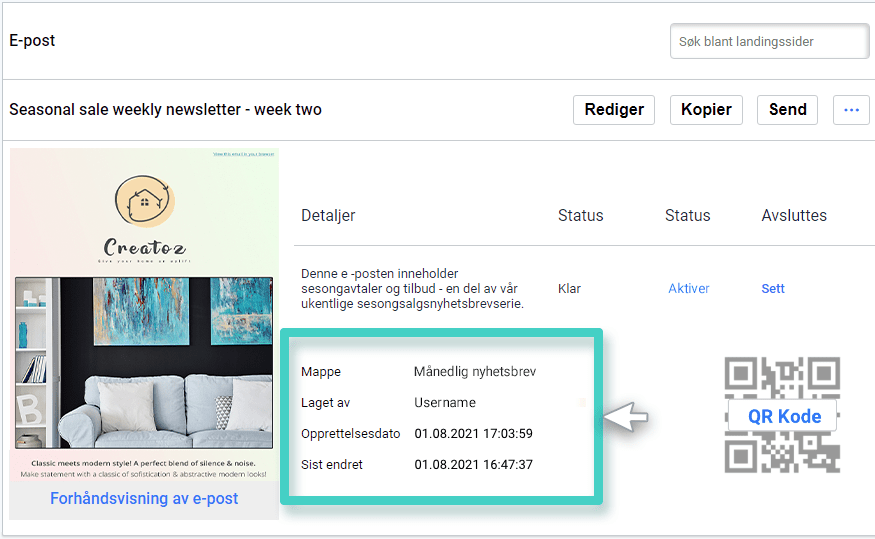Image resolution: width=875 pixels, height=539 pixels.
Task: Click the Opprettelsesdato value 01.08.2021 17:03:59
Action: click(473, 434)
